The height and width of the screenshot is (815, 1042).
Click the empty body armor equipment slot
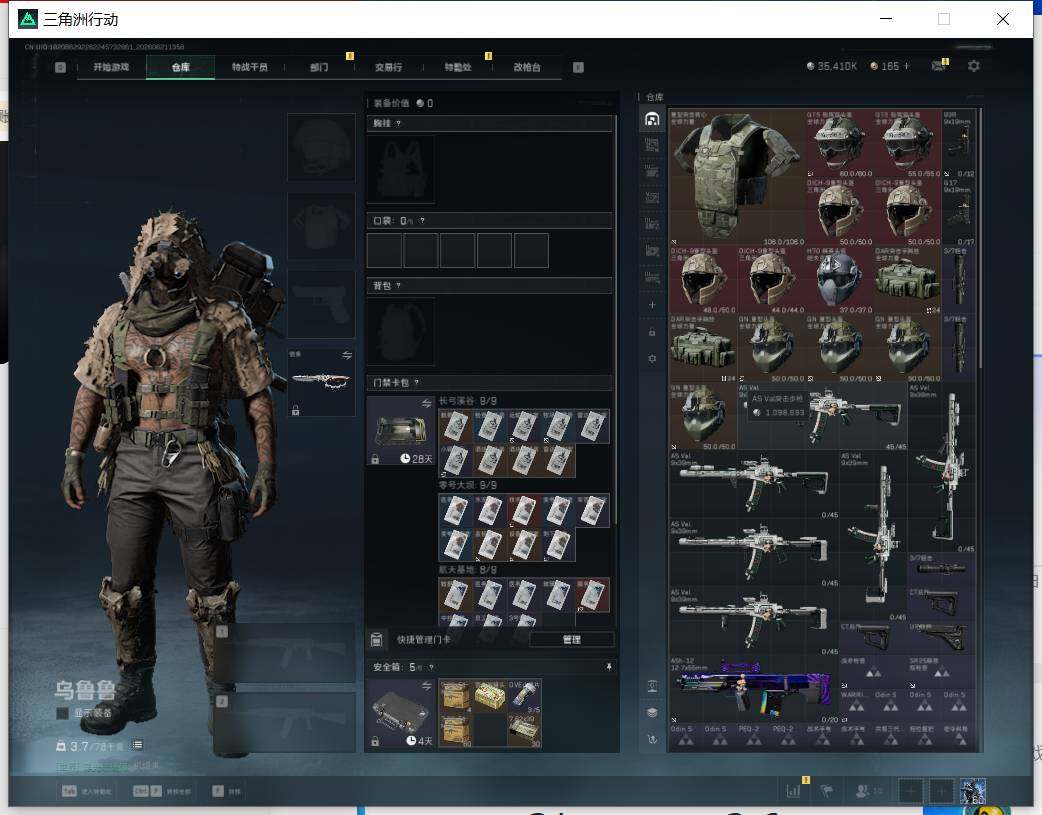pos(321,225)
